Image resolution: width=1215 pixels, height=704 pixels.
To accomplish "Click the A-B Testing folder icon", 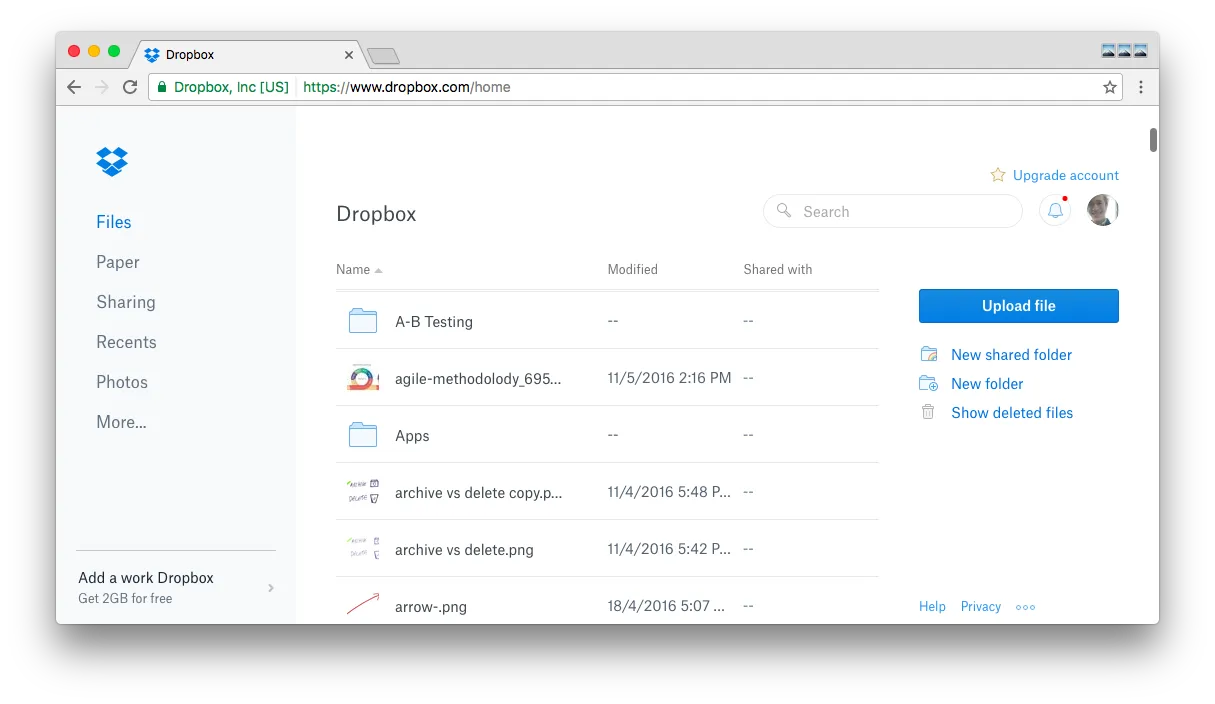I will (363, 321).
